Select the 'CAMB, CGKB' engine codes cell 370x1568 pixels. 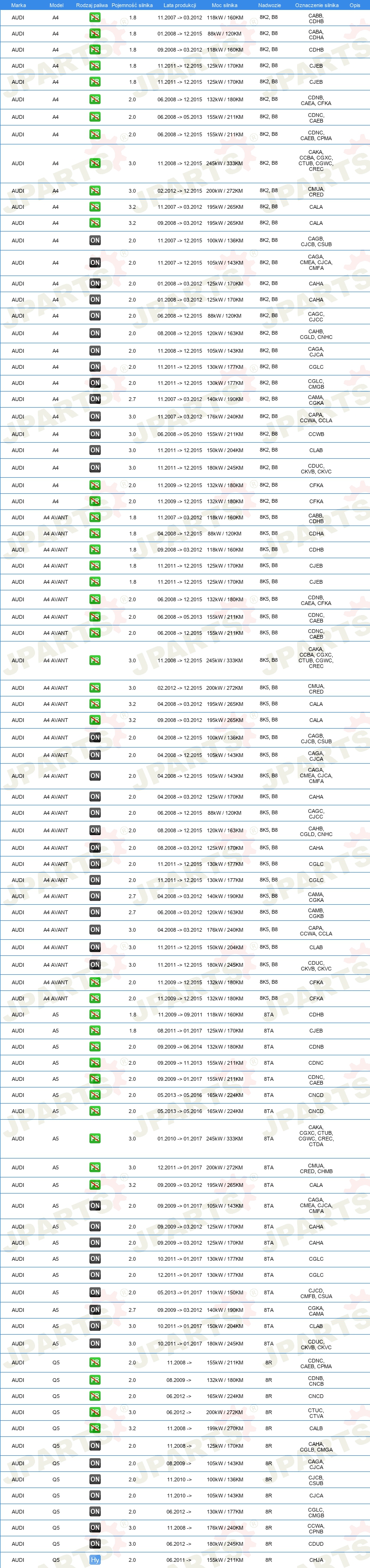pos(316,913)
